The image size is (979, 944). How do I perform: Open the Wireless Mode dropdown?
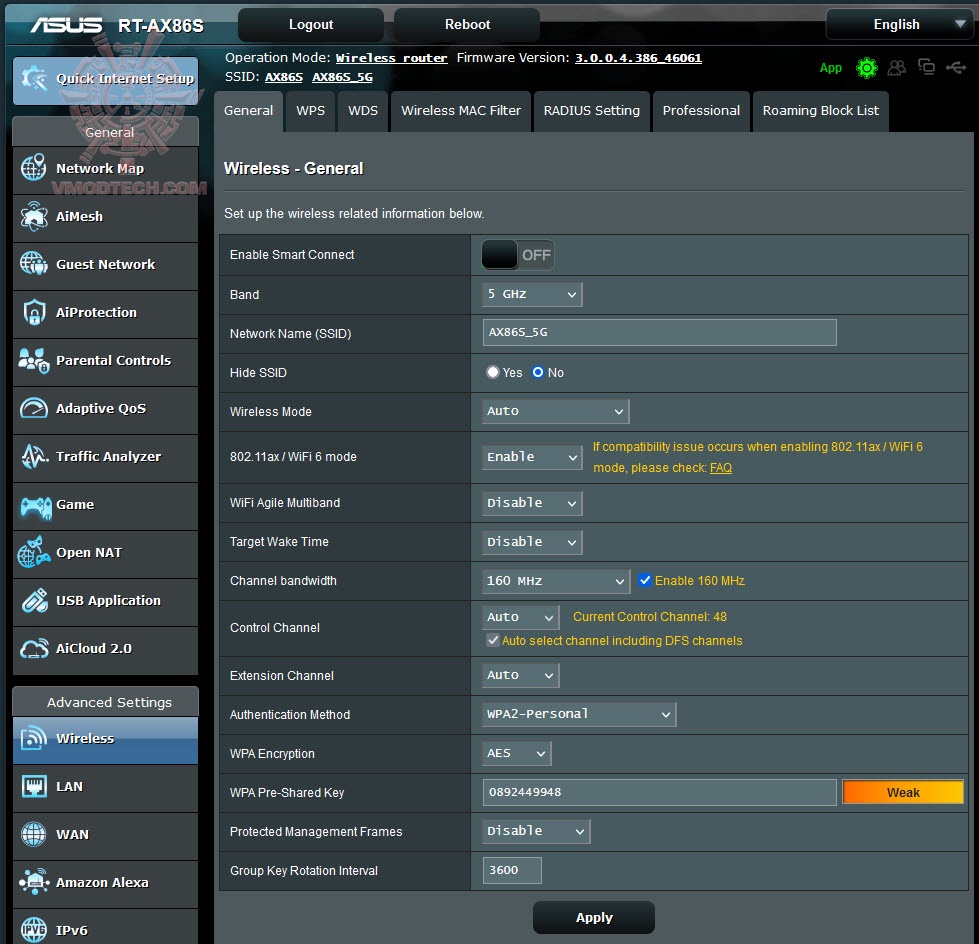[556, 411]
